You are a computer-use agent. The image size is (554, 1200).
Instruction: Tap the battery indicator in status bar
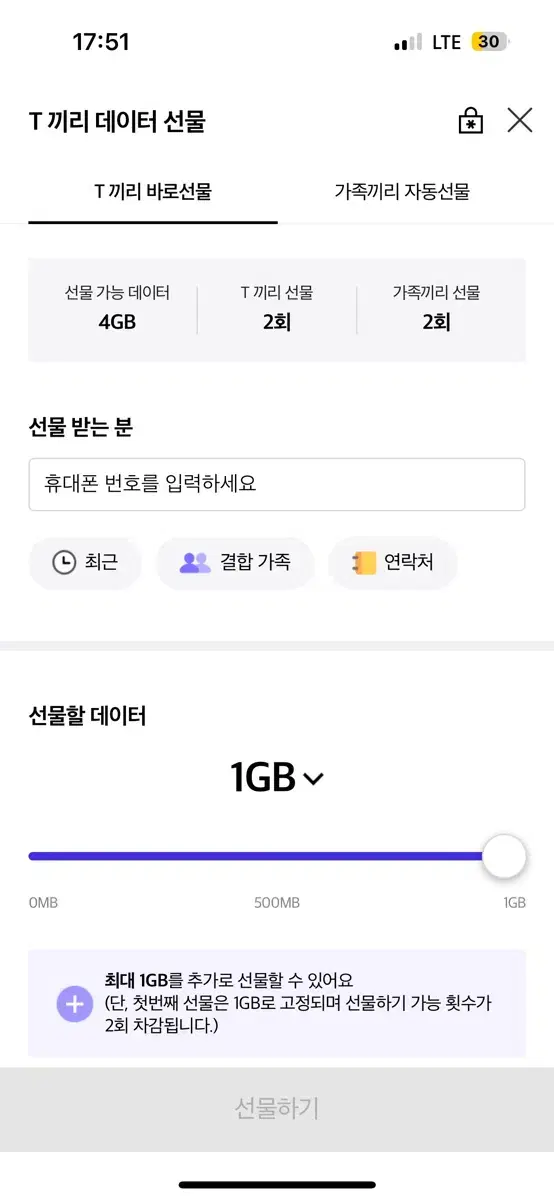491,42
